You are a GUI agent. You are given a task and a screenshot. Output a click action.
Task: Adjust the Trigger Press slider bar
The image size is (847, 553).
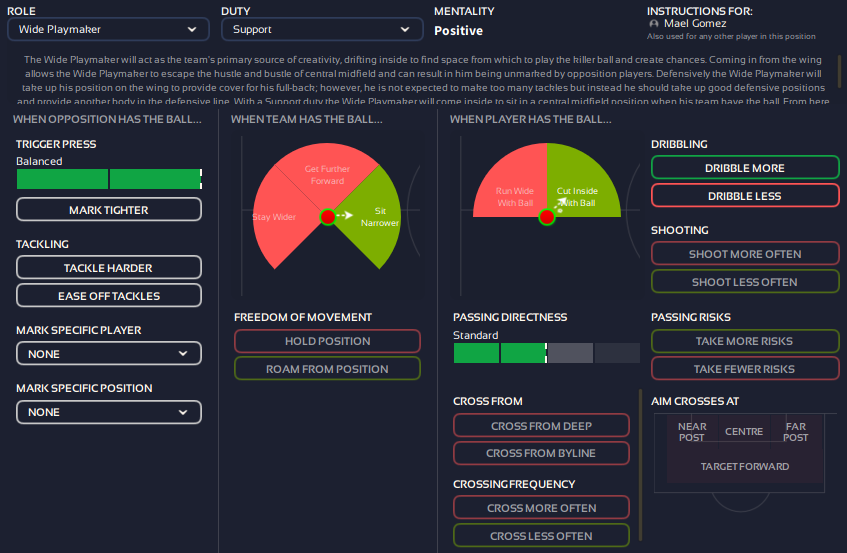coord(109,179)
